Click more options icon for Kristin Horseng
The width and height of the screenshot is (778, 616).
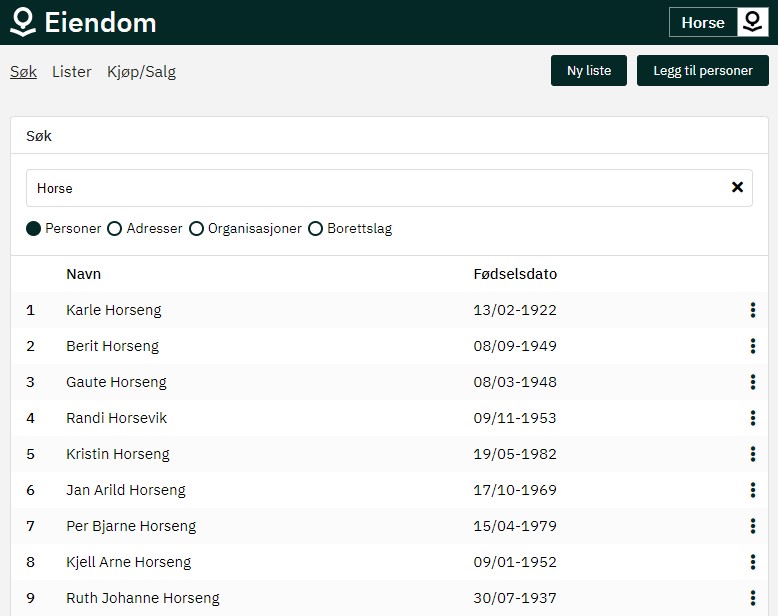pos(752,454)
